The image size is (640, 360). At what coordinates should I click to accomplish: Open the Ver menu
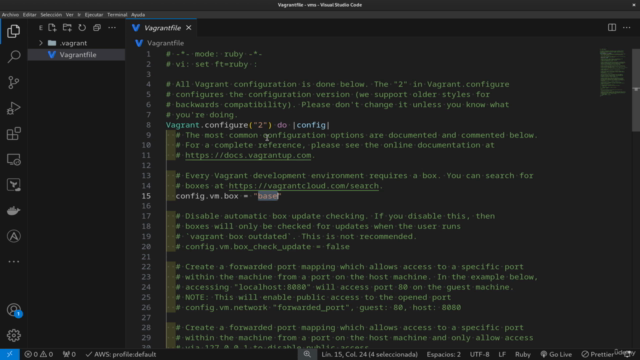point(69,15)
